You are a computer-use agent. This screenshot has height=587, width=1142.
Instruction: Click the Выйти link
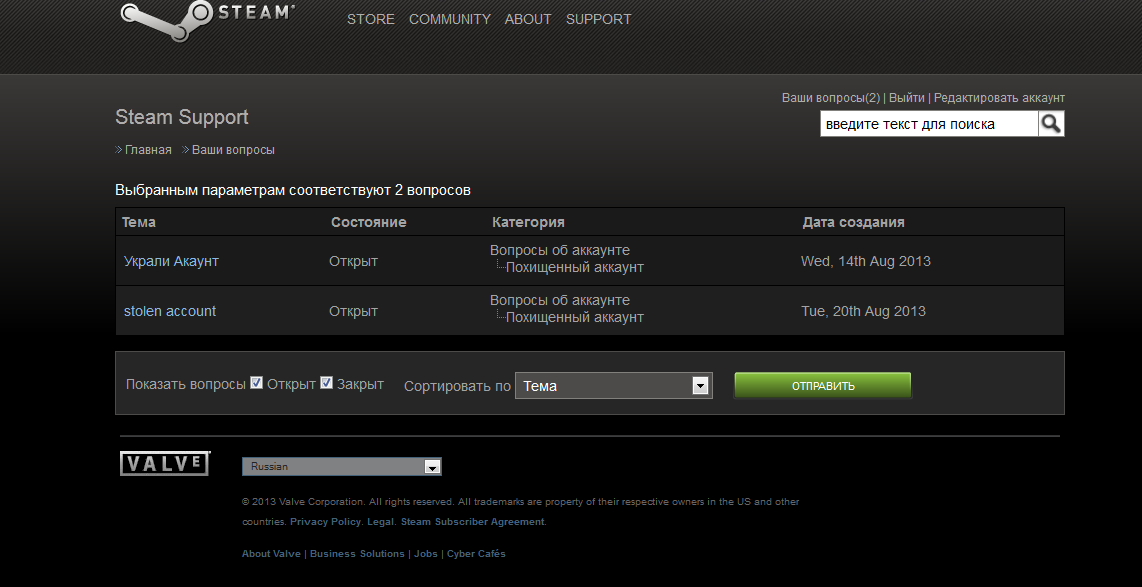[x=907, y=98]
